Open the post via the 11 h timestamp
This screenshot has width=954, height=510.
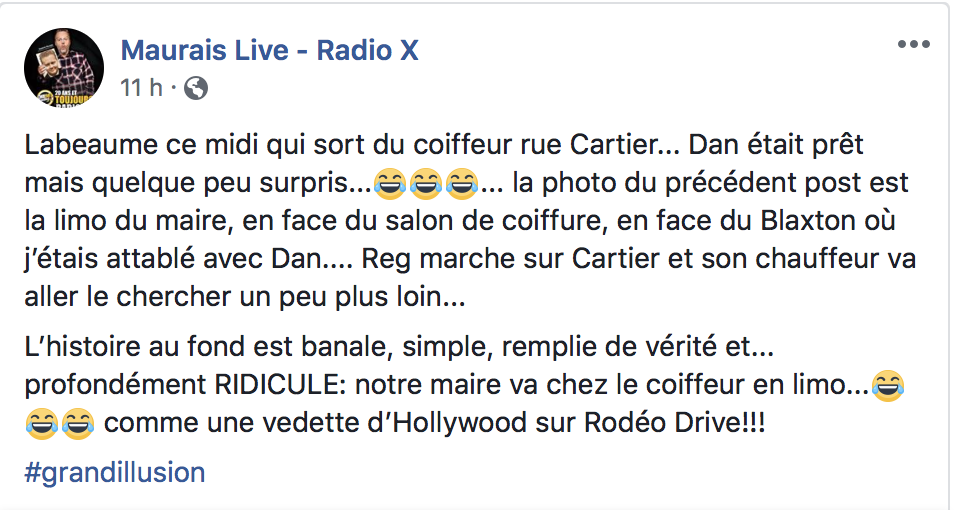(x=141, y=88)
